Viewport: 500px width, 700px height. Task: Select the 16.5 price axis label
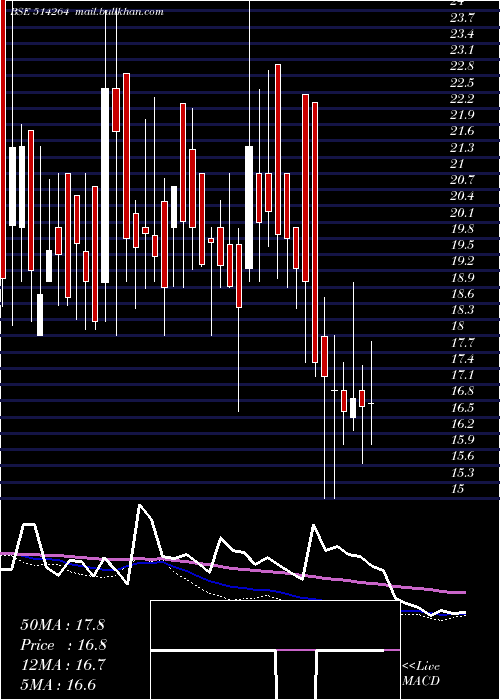(462, 407)
